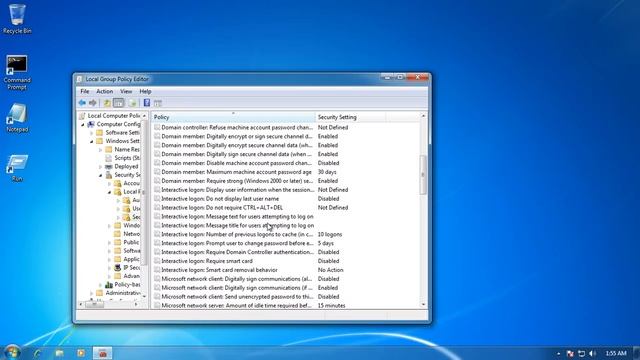Open the View menu
The image size is (640, 360).
coord(126,91)
